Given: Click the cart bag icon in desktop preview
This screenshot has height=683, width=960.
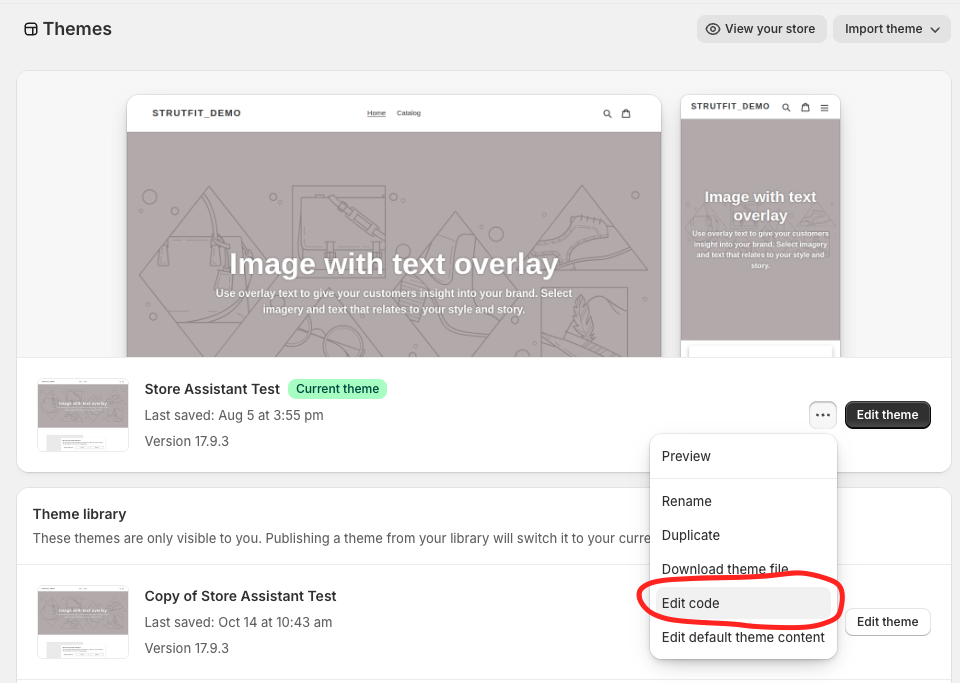Looking at the screenshot, I should tap(626, 113).
